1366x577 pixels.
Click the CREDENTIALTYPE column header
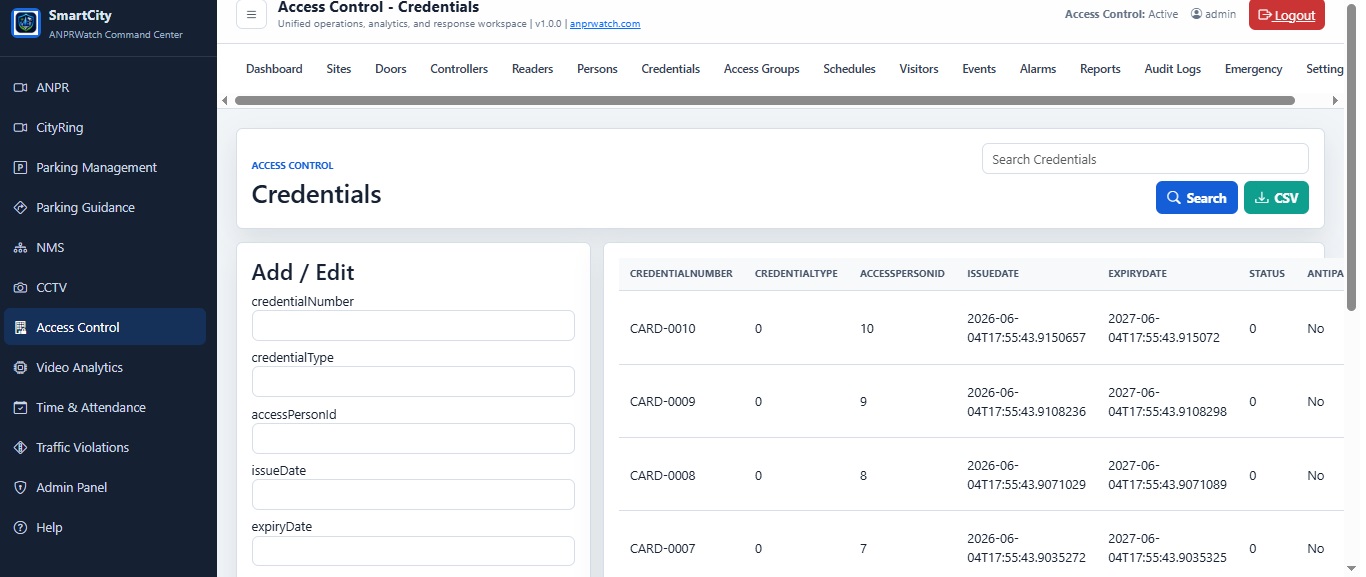tap(796, 274)
